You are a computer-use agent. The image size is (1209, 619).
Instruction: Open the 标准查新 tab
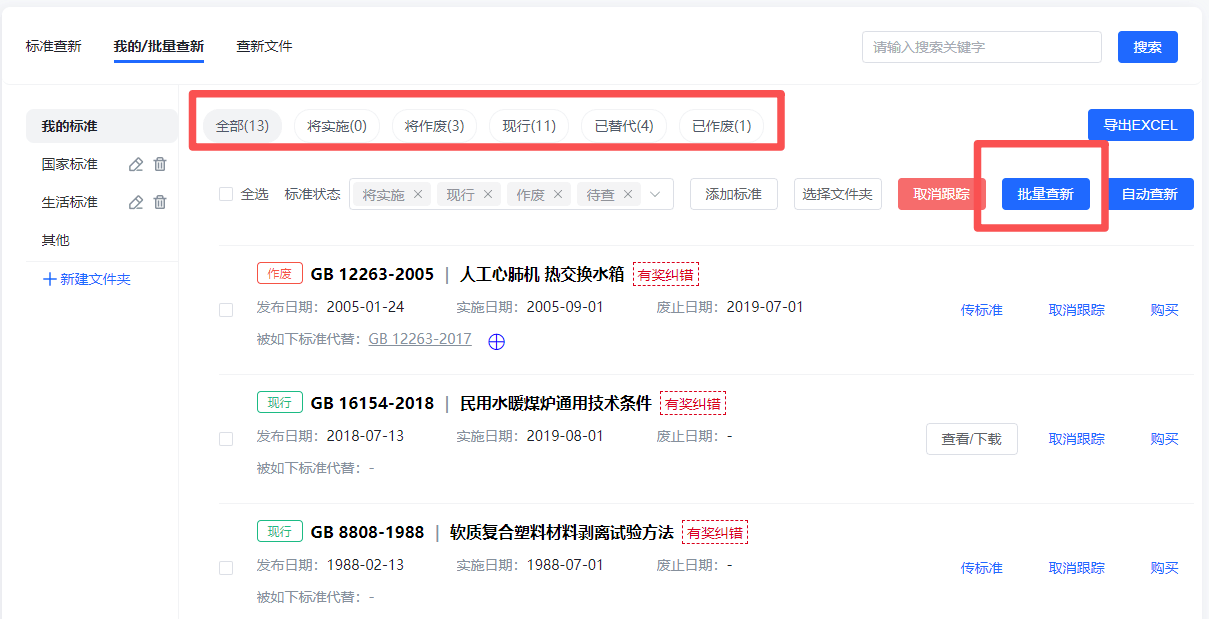(53, 46)
